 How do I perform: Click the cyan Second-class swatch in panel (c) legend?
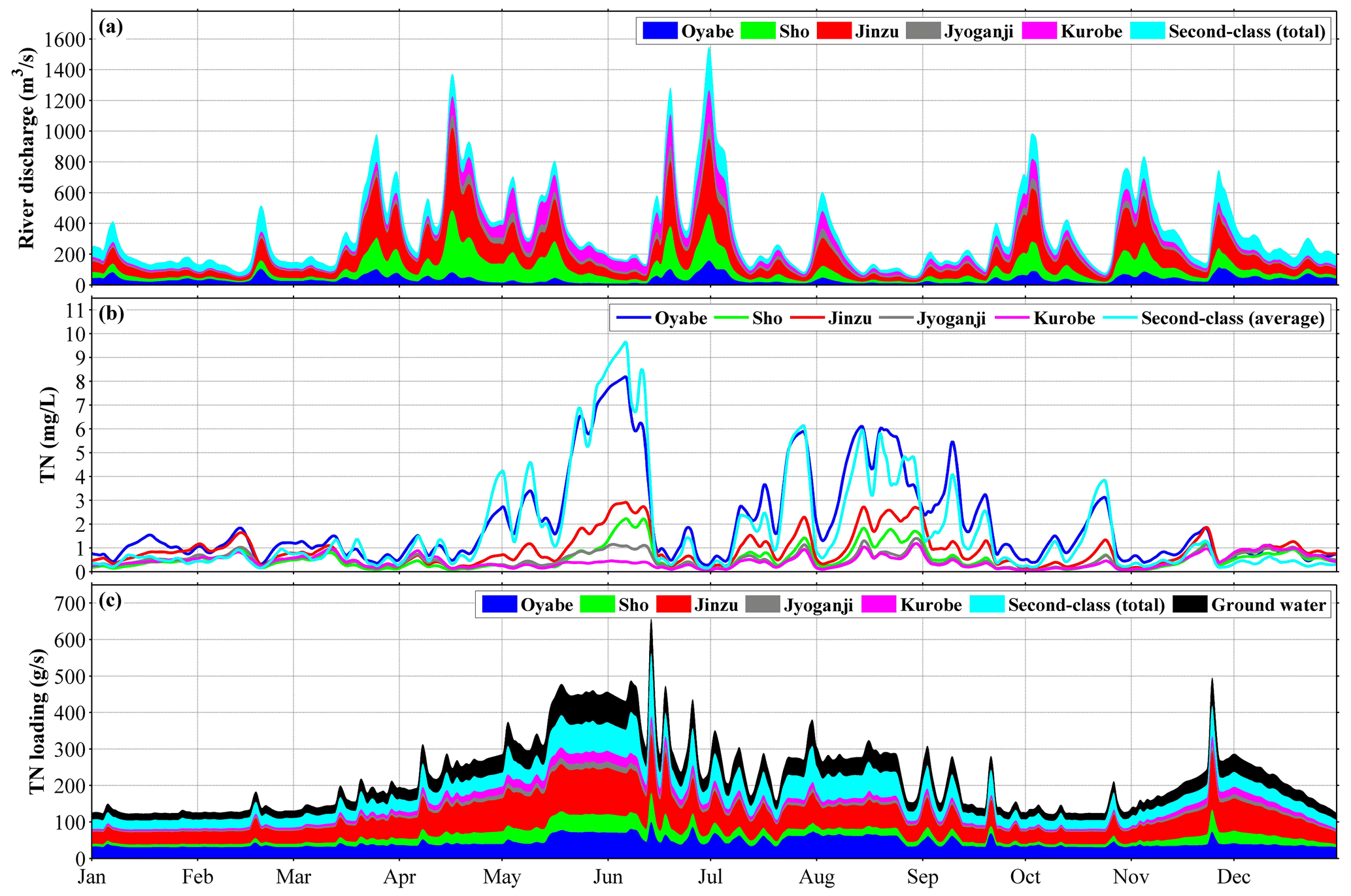tap(987, 605)
